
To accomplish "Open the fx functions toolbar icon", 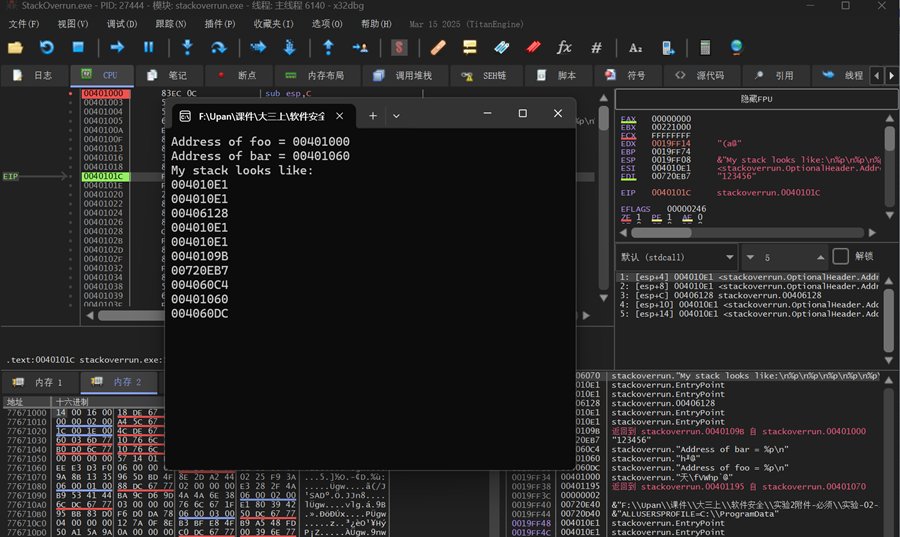I will coord(564,47).
